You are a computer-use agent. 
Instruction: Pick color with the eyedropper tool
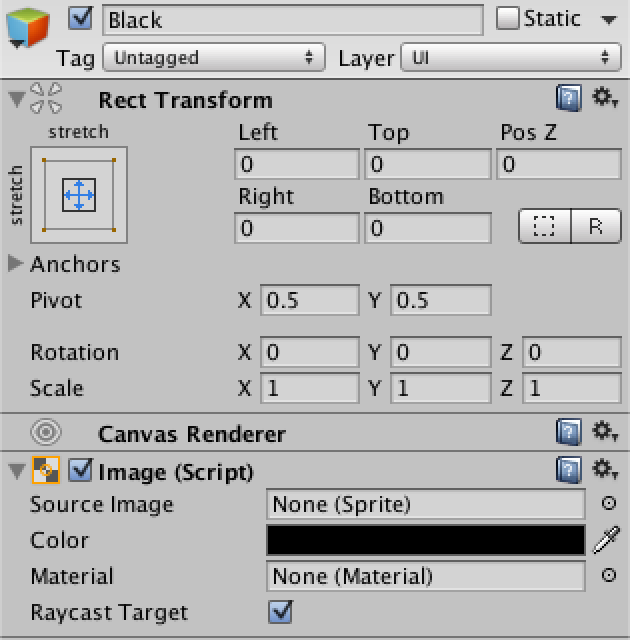coord(606,540)
